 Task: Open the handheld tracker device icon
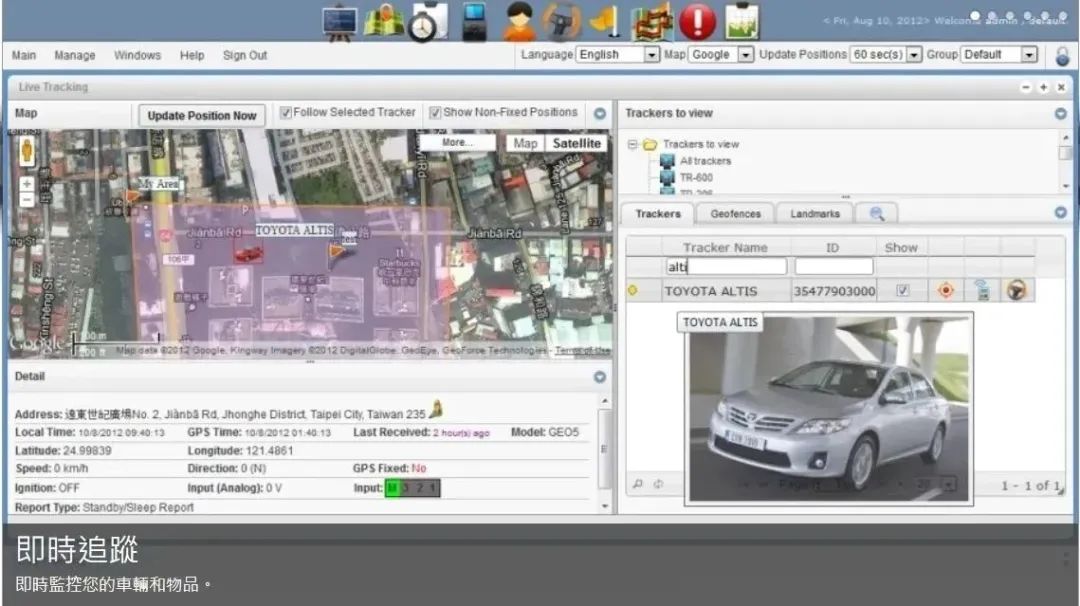[474, 21]
